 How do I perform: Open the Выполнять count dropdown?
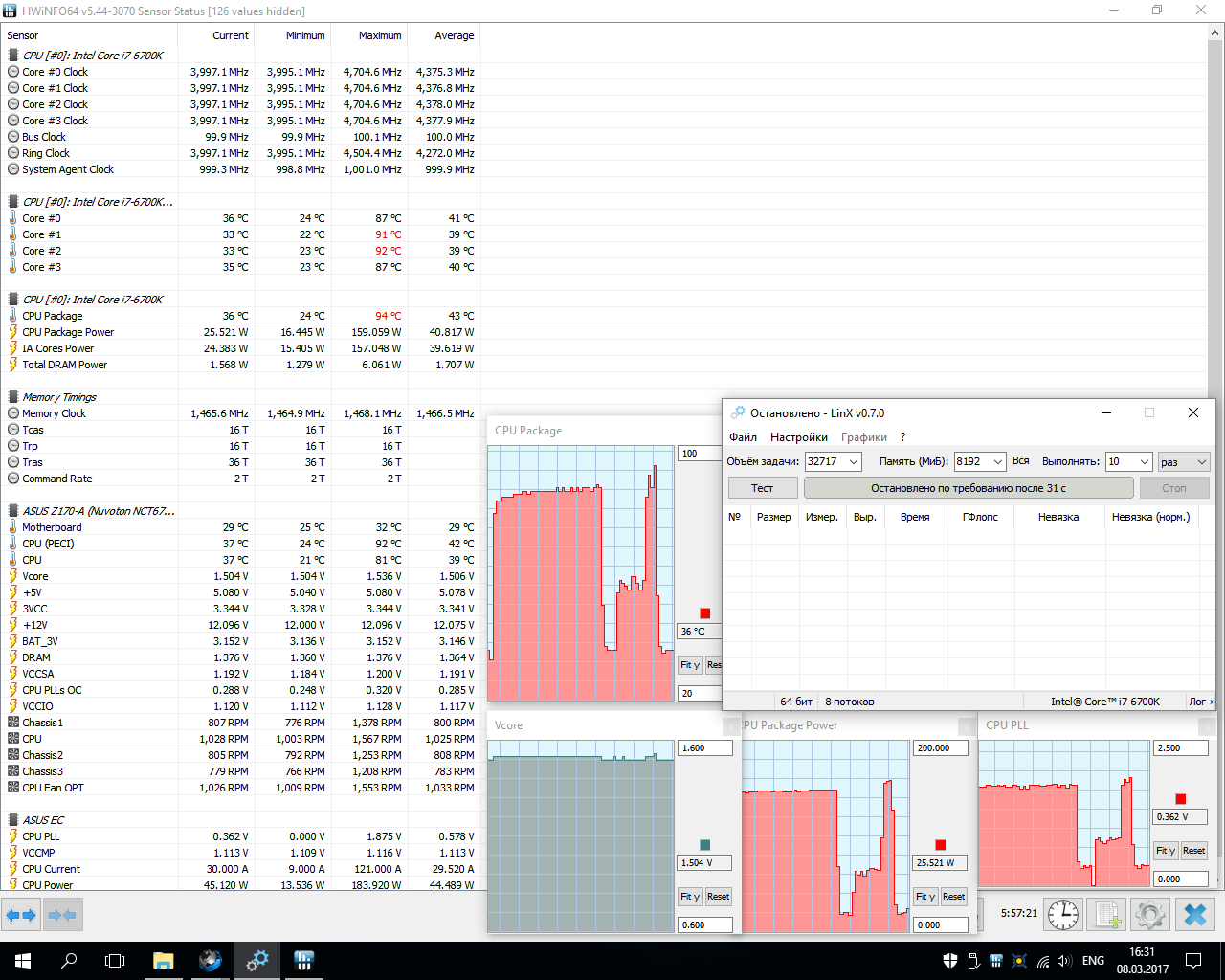(1144, 461)
